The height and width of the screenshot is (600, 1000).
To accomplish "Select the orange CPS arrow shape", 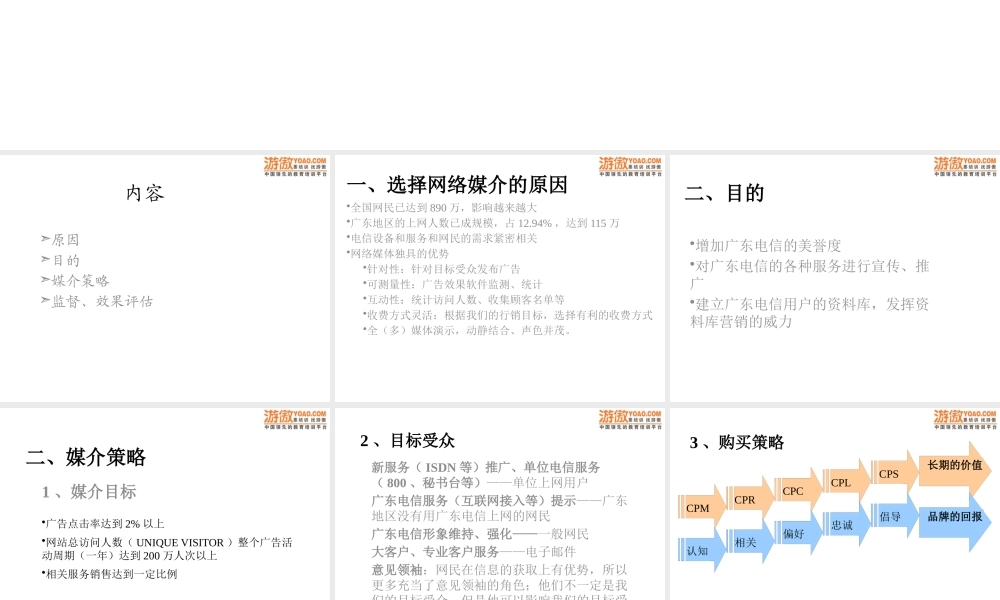I will pyautogui.click(x=894, y=474).
